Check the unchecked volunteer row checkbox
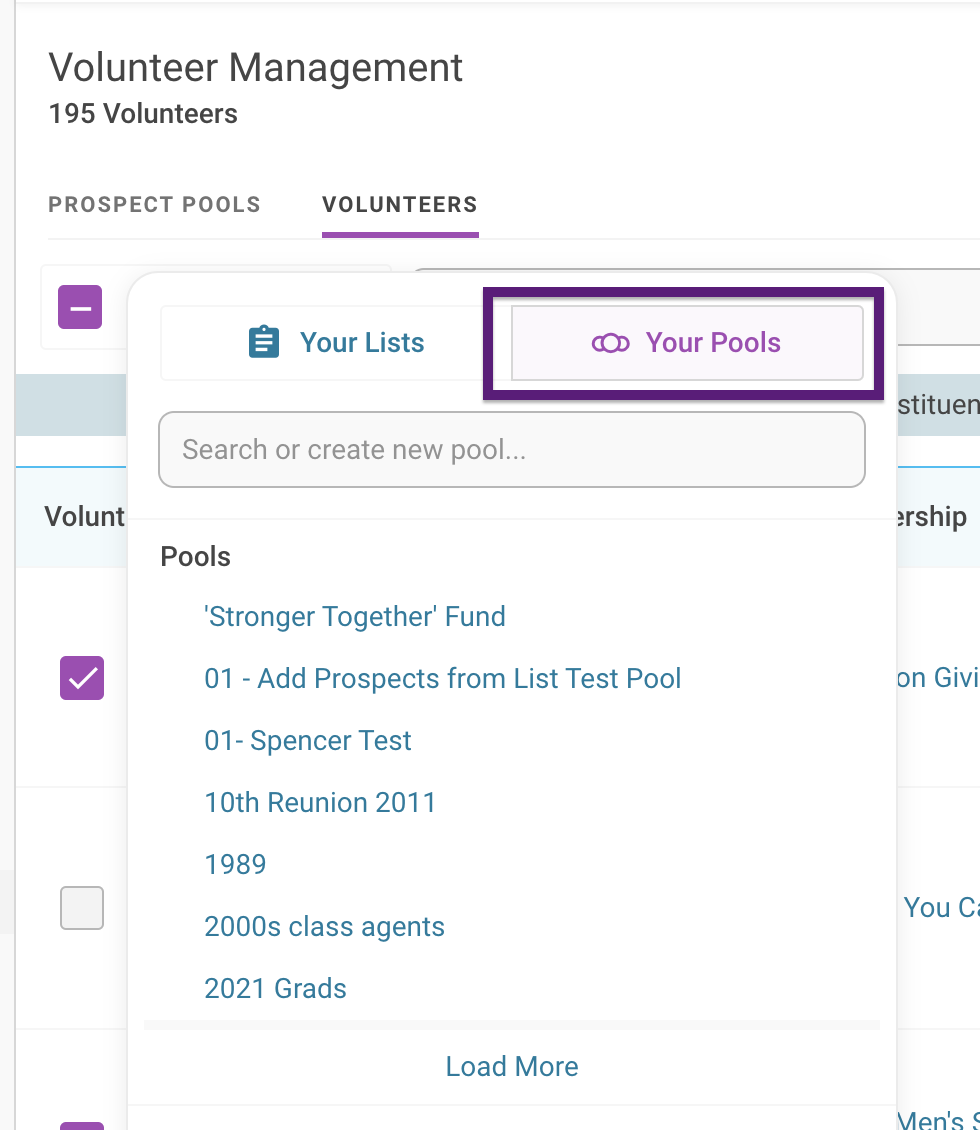The width and height of the screenshot is (980, 1130). [82, 908]
